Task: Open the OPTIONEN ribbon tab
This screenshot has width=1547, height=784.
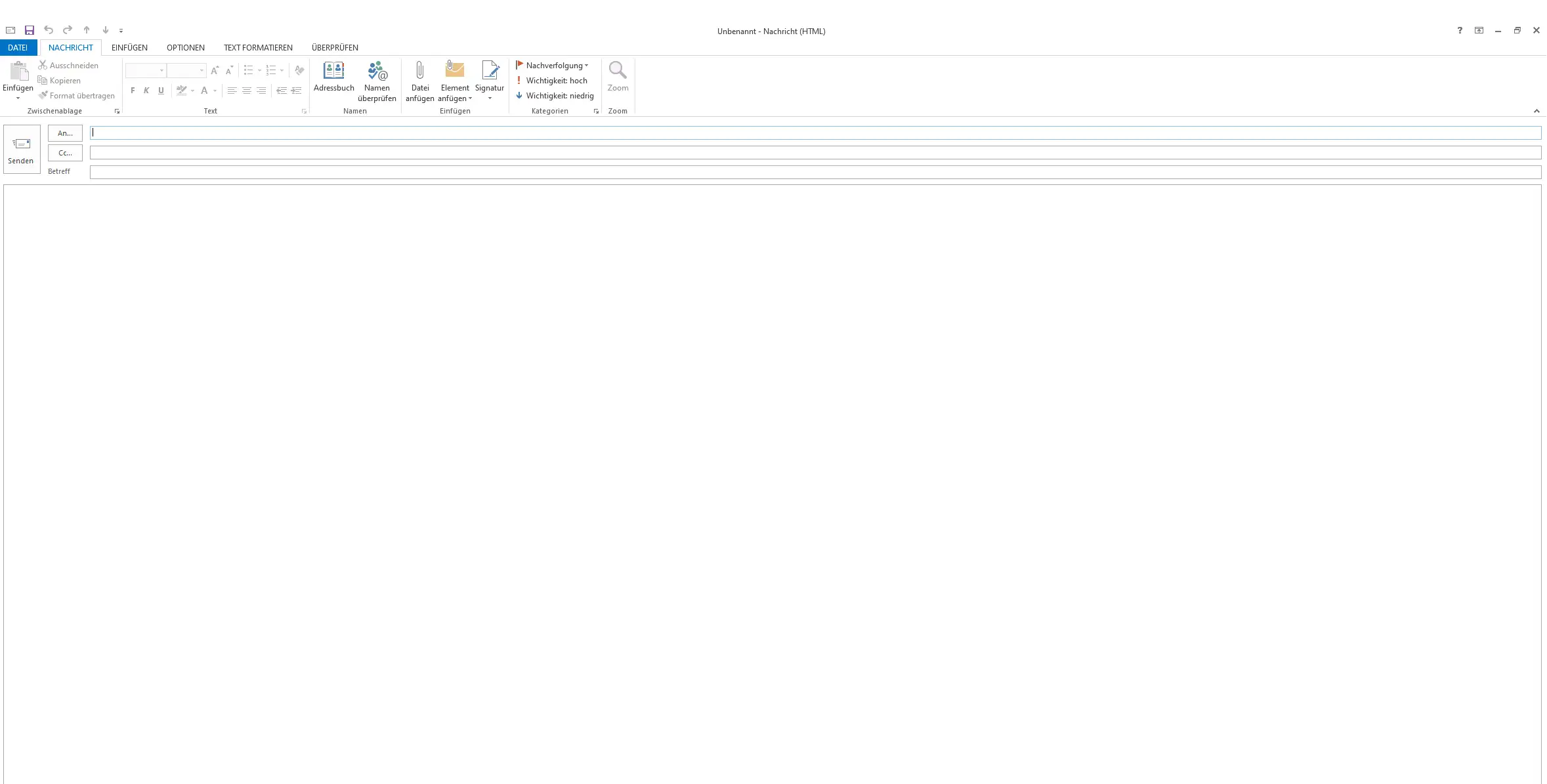Action: [x=185, y=48]
